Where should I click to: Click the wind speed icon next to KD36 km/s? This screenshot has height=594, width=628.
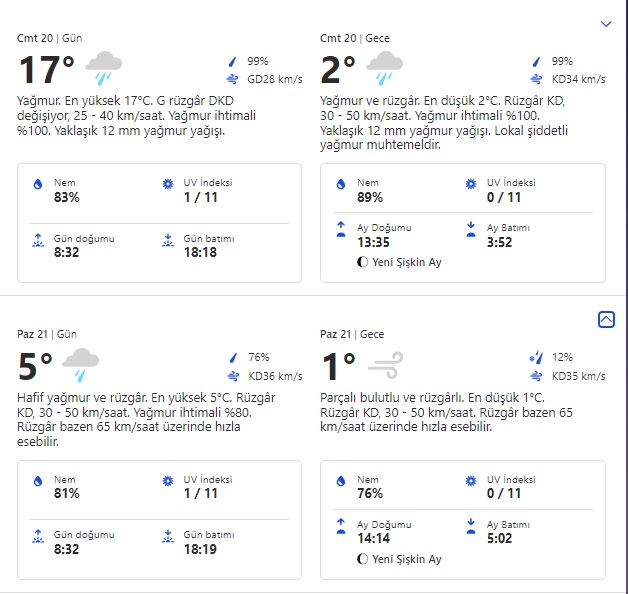click(x=232, y=377)
